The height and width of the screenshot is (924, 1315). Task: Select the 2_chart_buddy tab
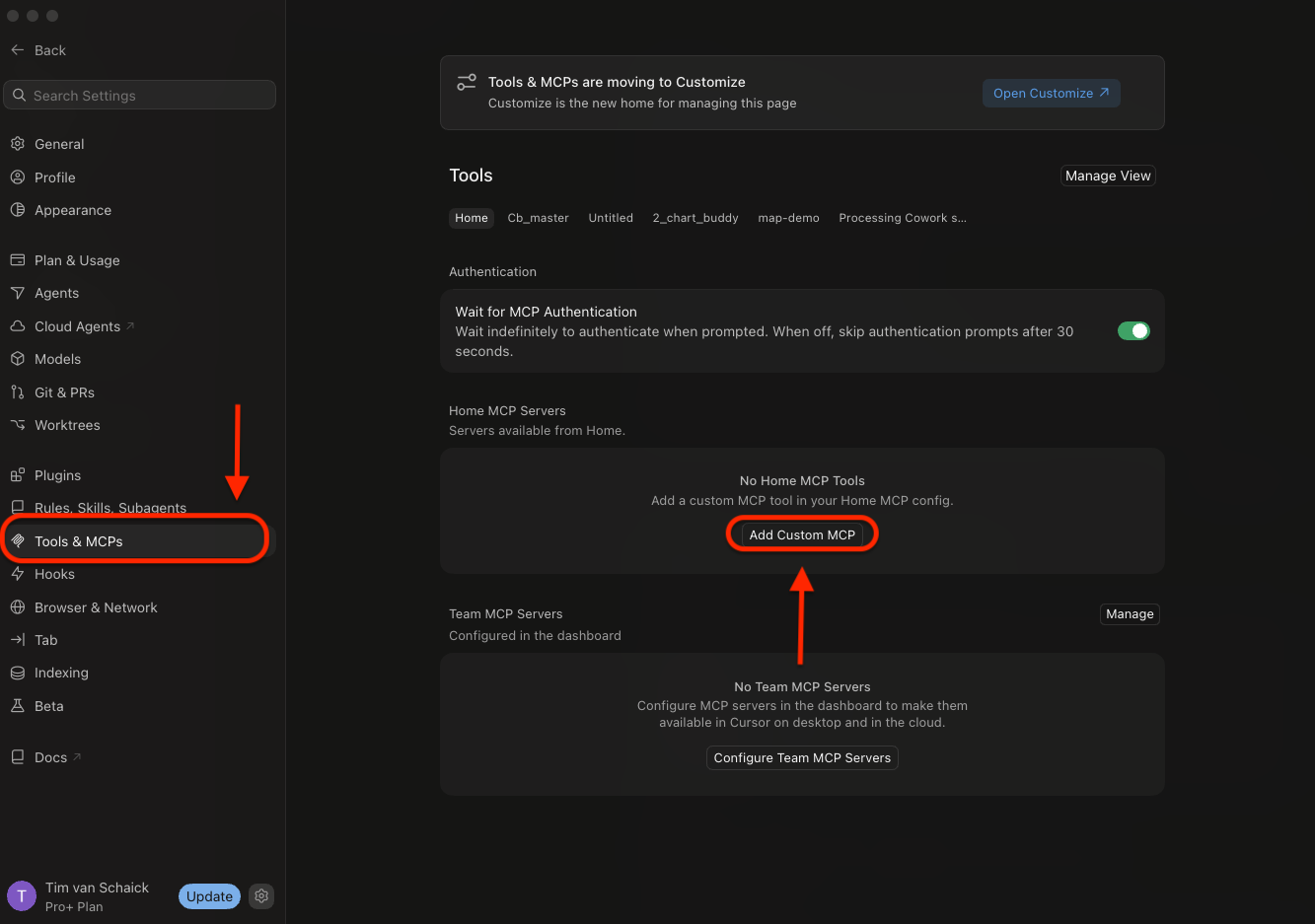[x=695, y=218]
